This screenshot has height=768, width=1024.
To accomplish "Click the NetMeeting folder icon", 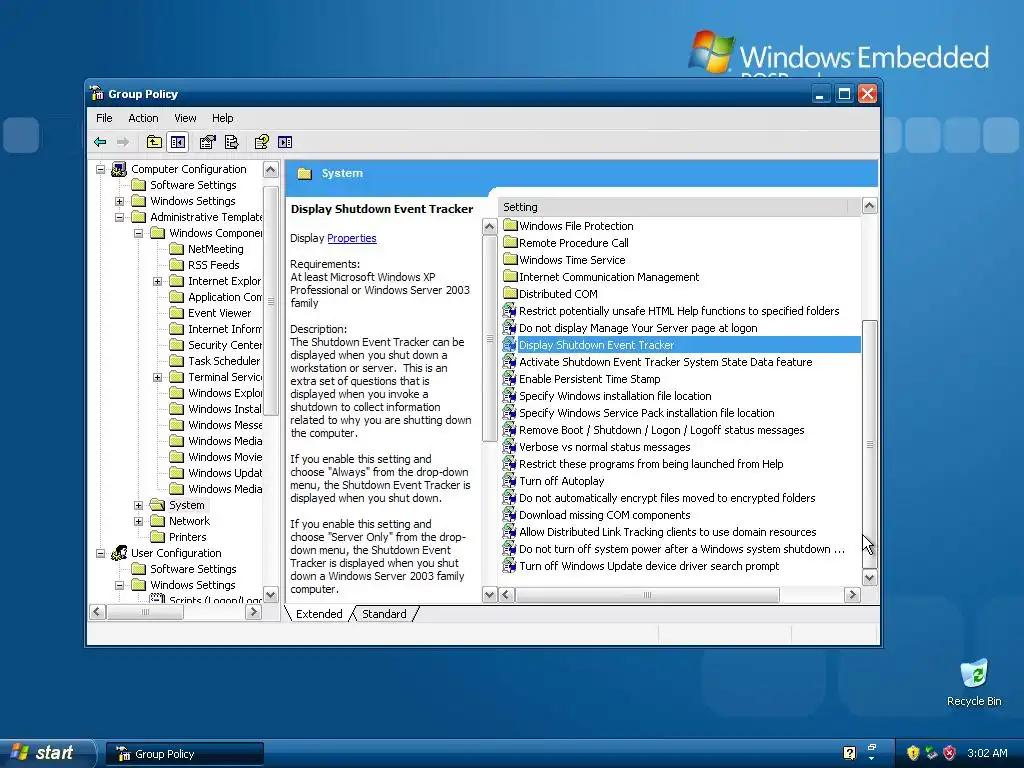I will pos(176,249).
